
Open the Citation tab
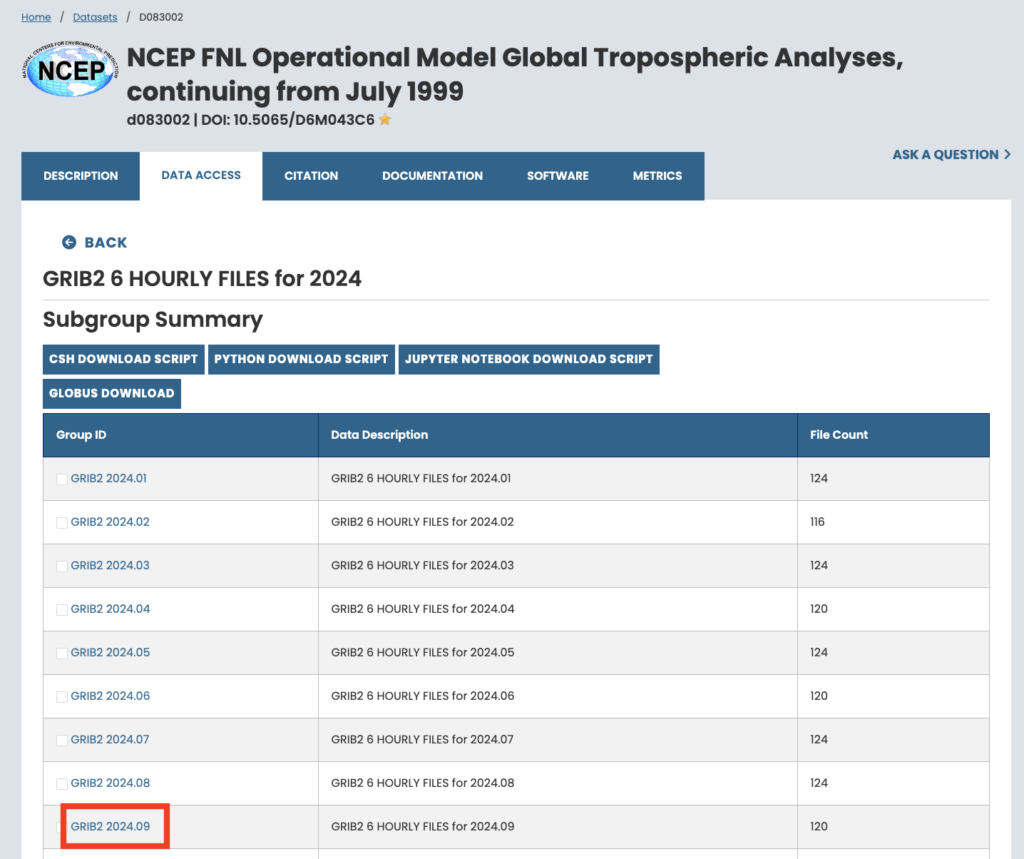click(311, 176)
